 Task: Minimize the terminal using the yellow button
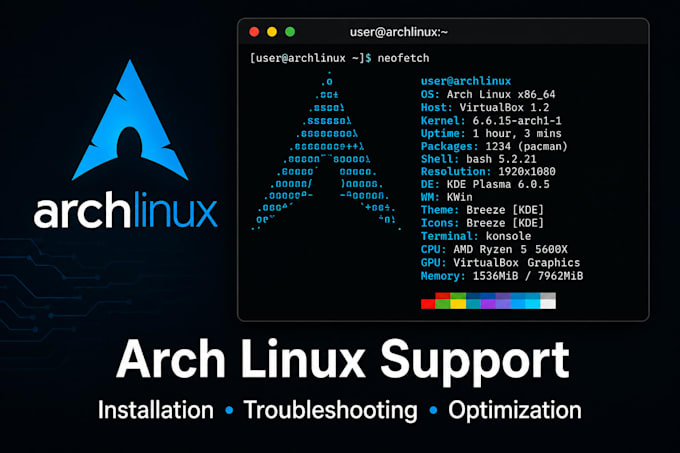click(272, 32)
